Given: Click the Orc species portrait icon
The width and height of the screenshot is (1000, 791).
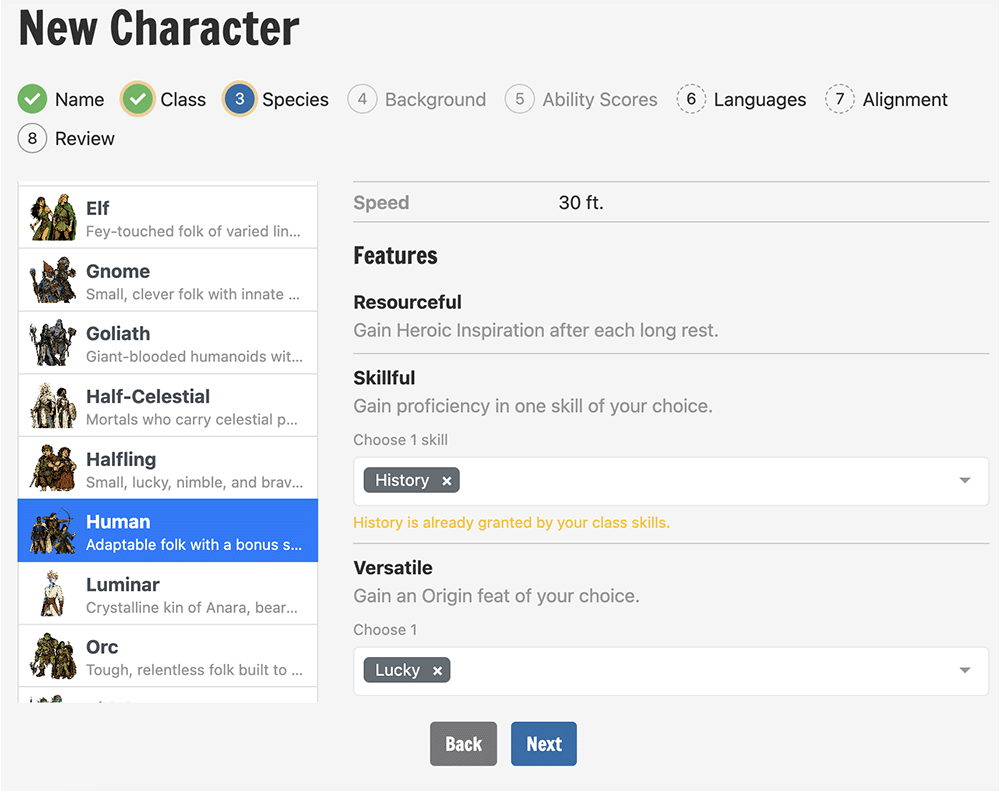Looking at the screenshot, I should tap(53, 656).
